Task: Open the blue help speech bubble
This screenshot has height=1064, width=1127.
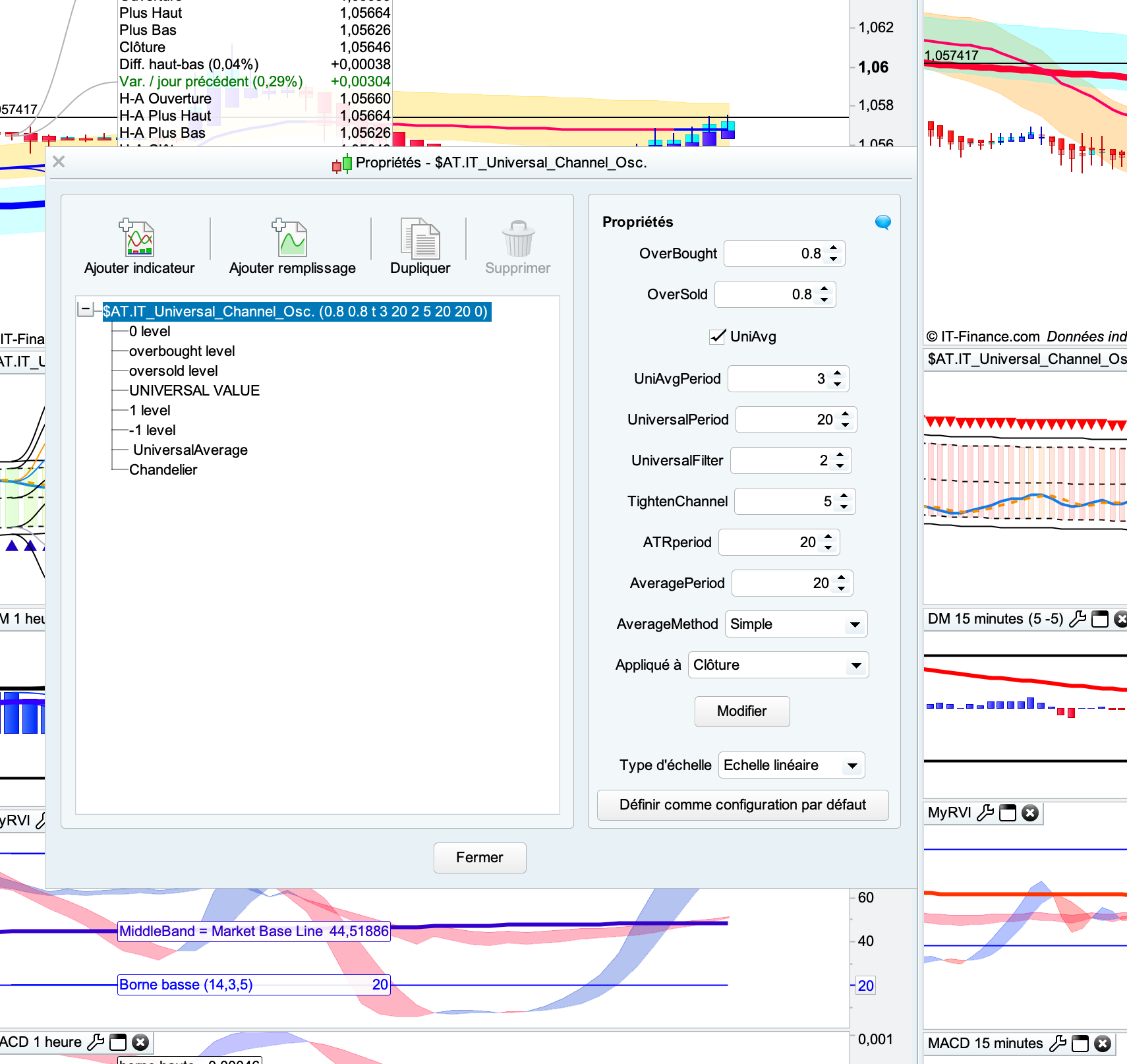Action: (x=883, y=222)
